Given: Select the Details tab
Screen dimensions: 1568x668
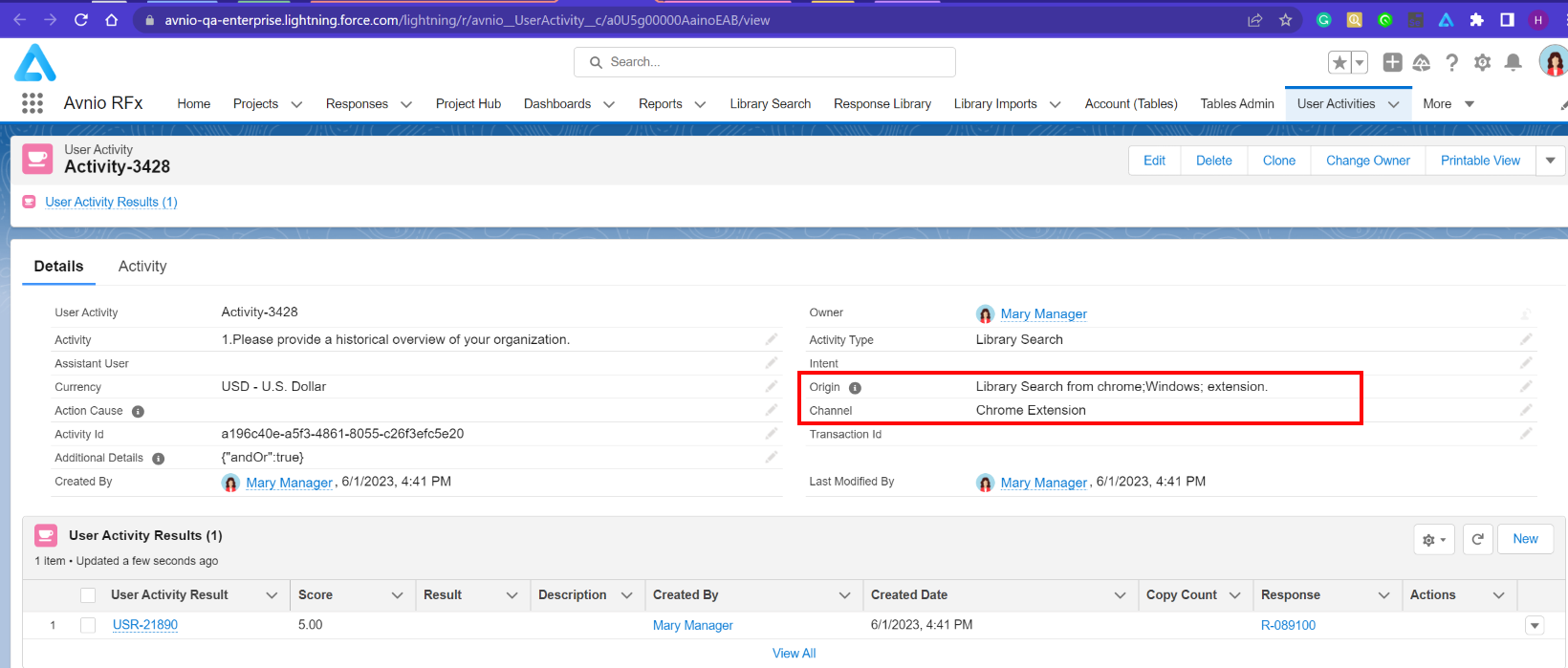Looking at the screenshot, I should pos(58,266).
